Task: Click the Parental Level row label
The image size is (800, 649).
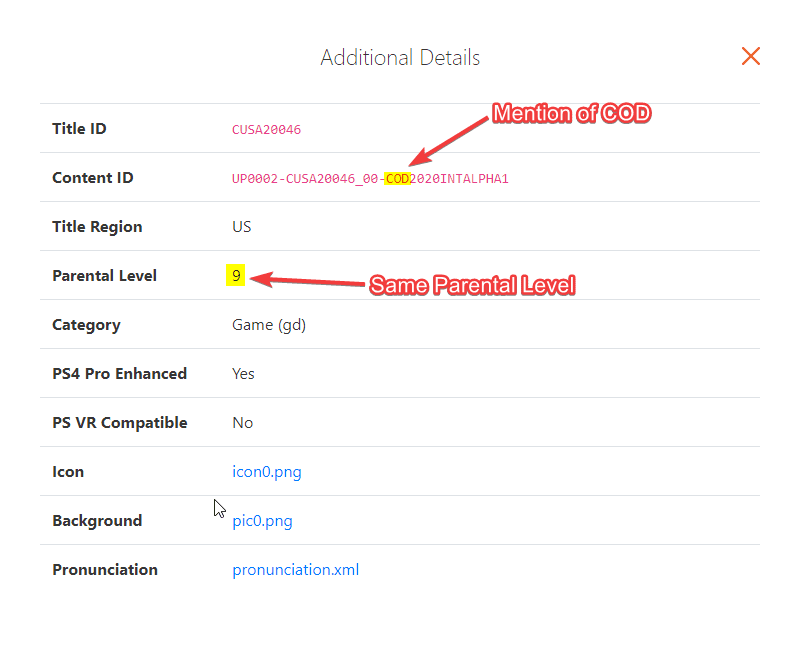Action: click(104, 276)
